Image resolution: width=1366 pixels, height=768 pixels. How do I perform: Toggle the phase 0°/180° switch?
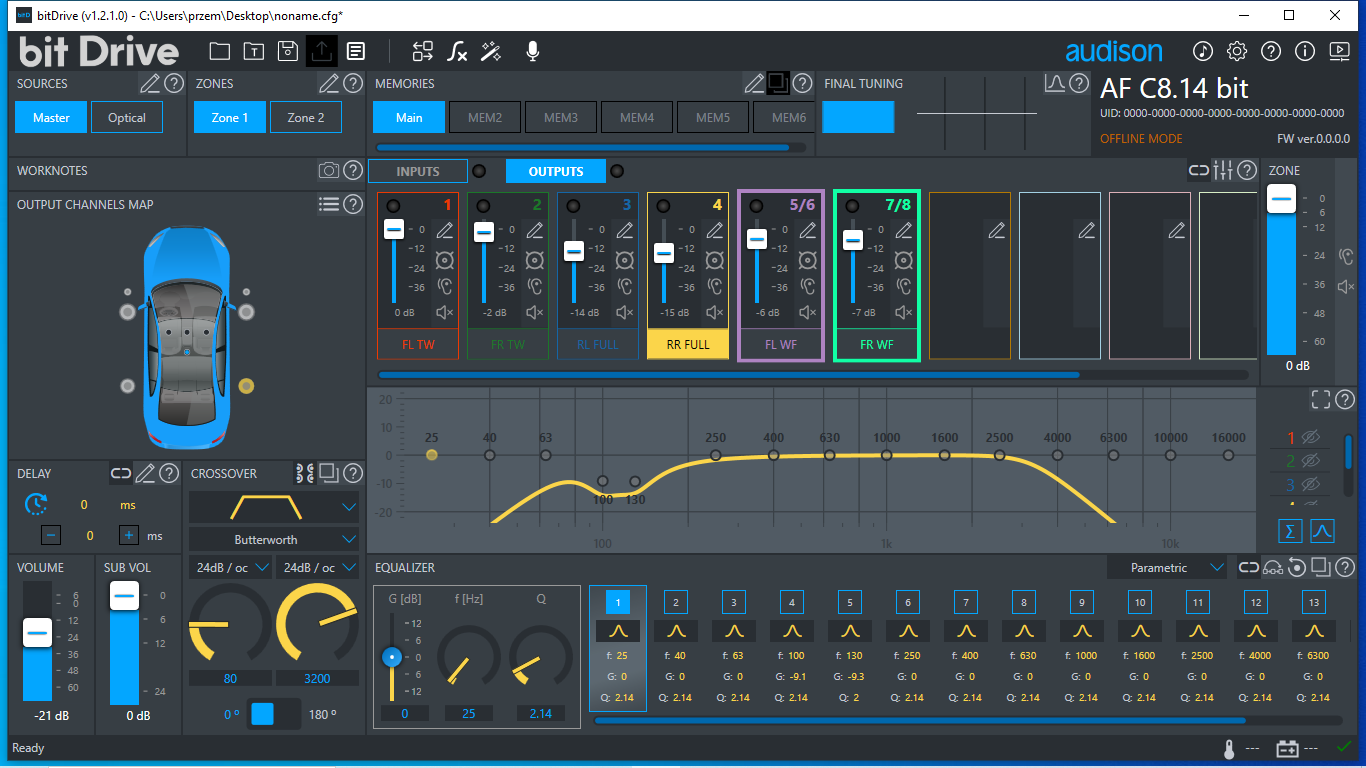(x=274, y=714)
